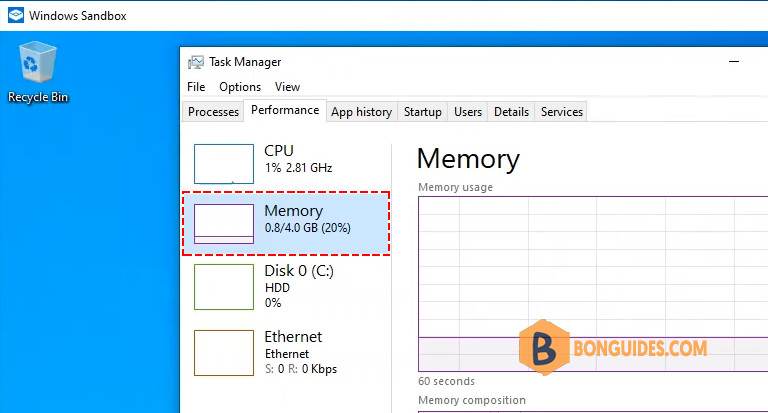This screenshot has width=768, height=413.
Task: Select the Performance tab
Action: (x=285, y=110)
